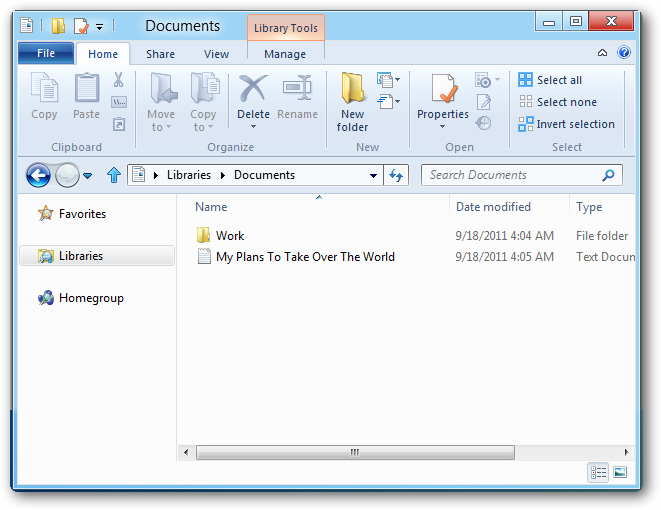Viewport: 661px width, 510px height.
Task: Click the Documents system icon in title bar
Action: click(x=26, y=25)
